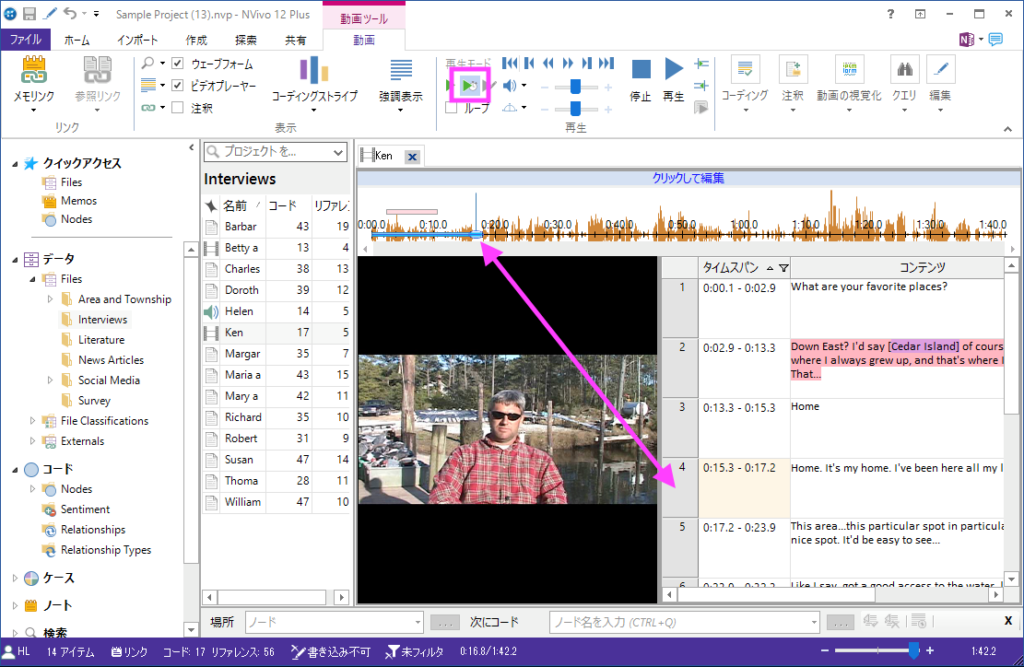Click the memo link icon (メモリンク)

coord(34,72)
